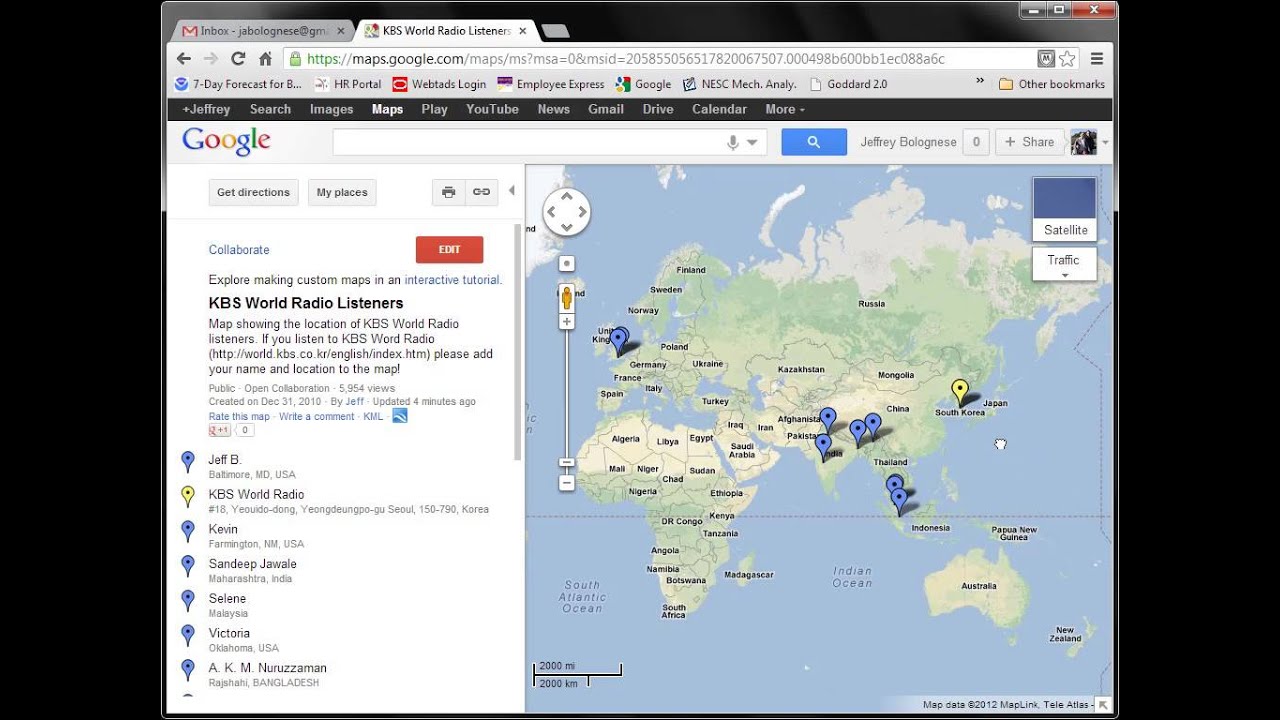The height and width of the screenshot is (720, 1280).
Task: Collapse the side panel arrow
Action: (512, 190)
